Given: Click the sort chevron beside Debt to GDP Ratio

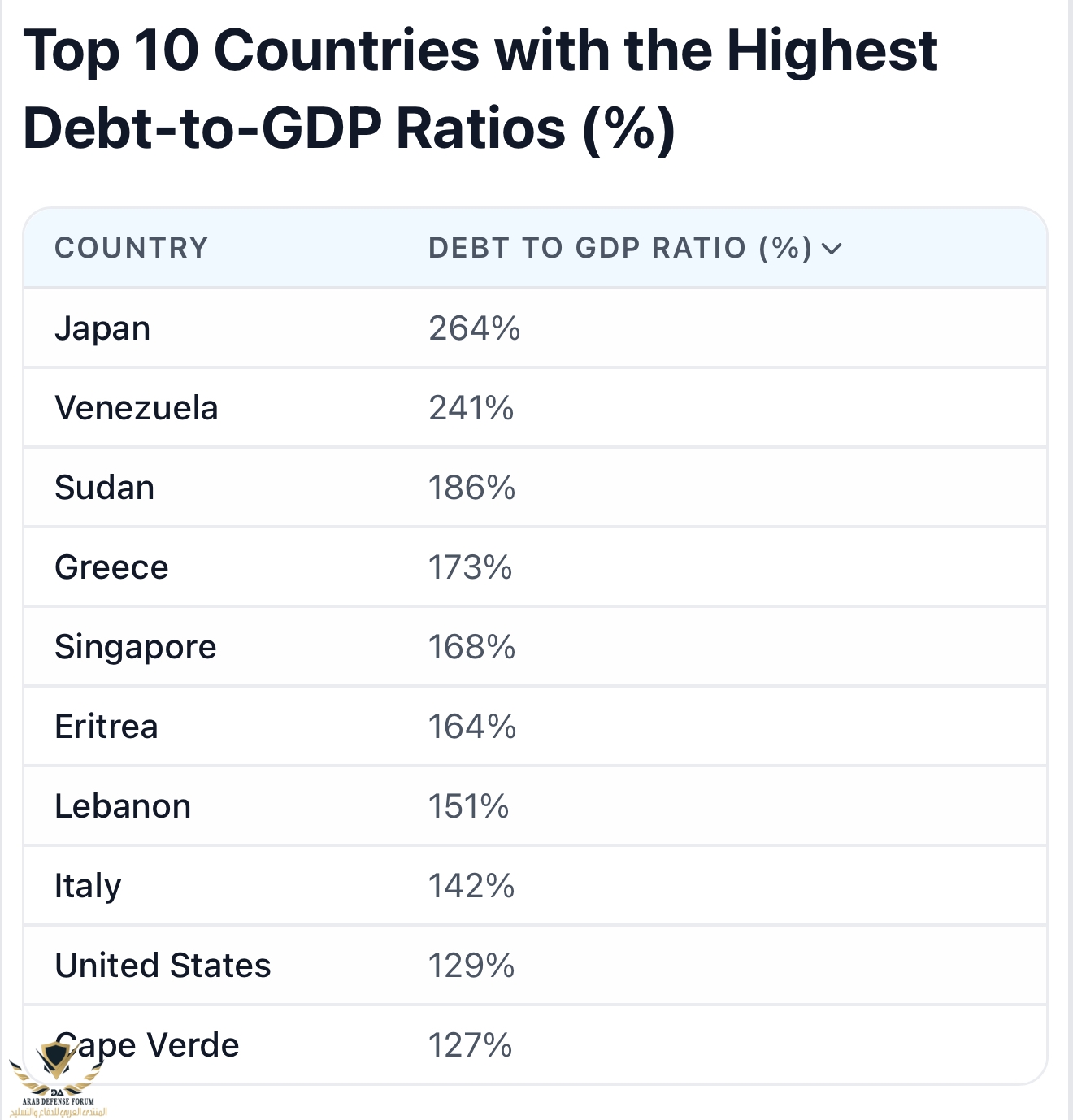Looking at the screenshot, I should coord(832,249).
